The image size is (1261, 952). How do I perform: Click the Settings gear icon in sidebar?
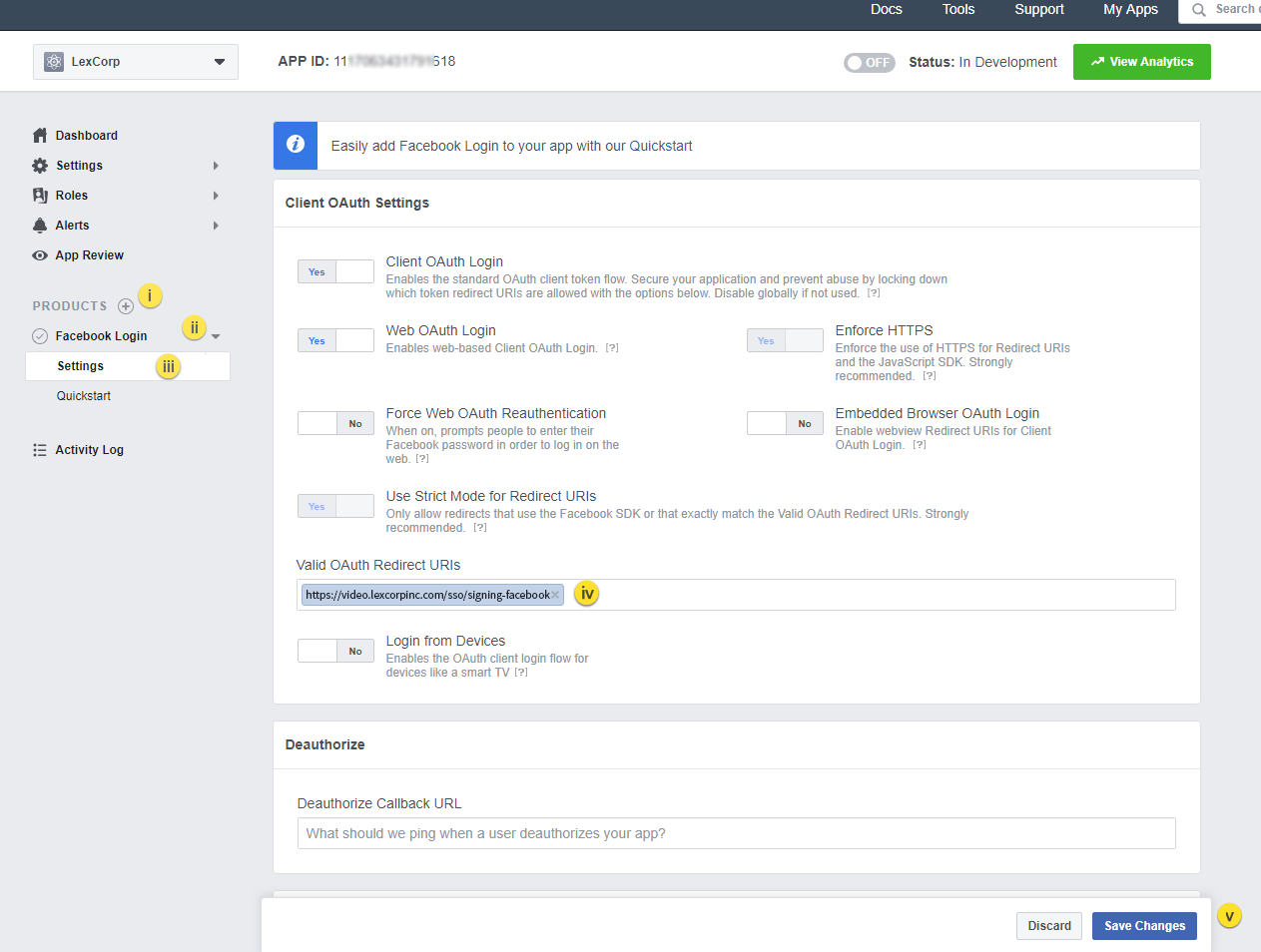pyautogui.click(x=40, y=166)
